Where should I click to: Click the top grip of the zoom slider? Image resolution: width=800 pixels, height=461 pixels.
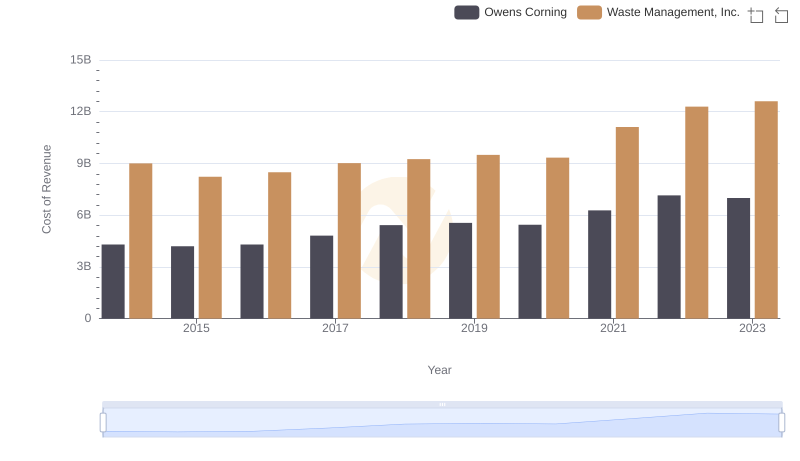442,404
